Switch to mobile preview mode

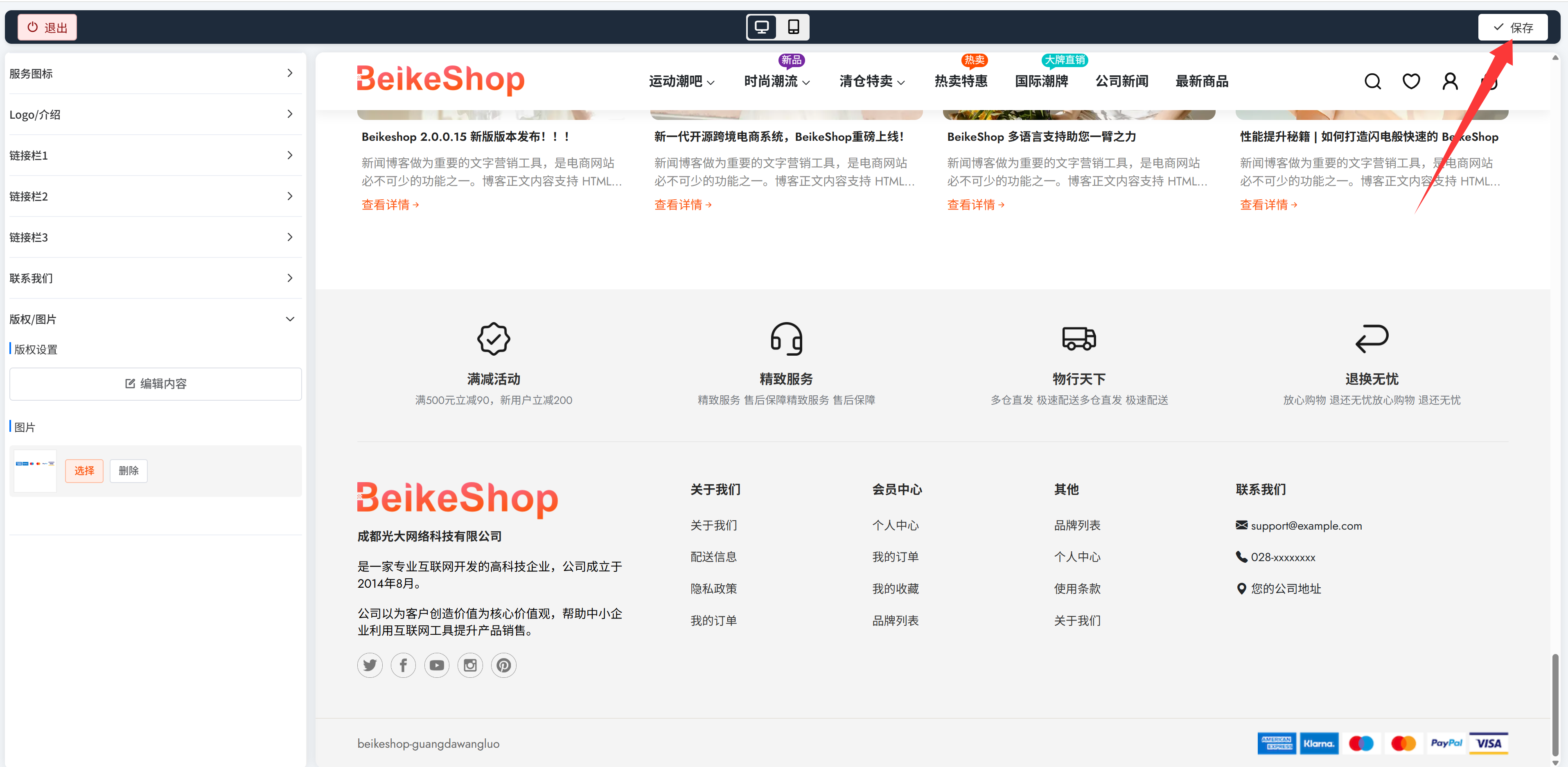793,27
